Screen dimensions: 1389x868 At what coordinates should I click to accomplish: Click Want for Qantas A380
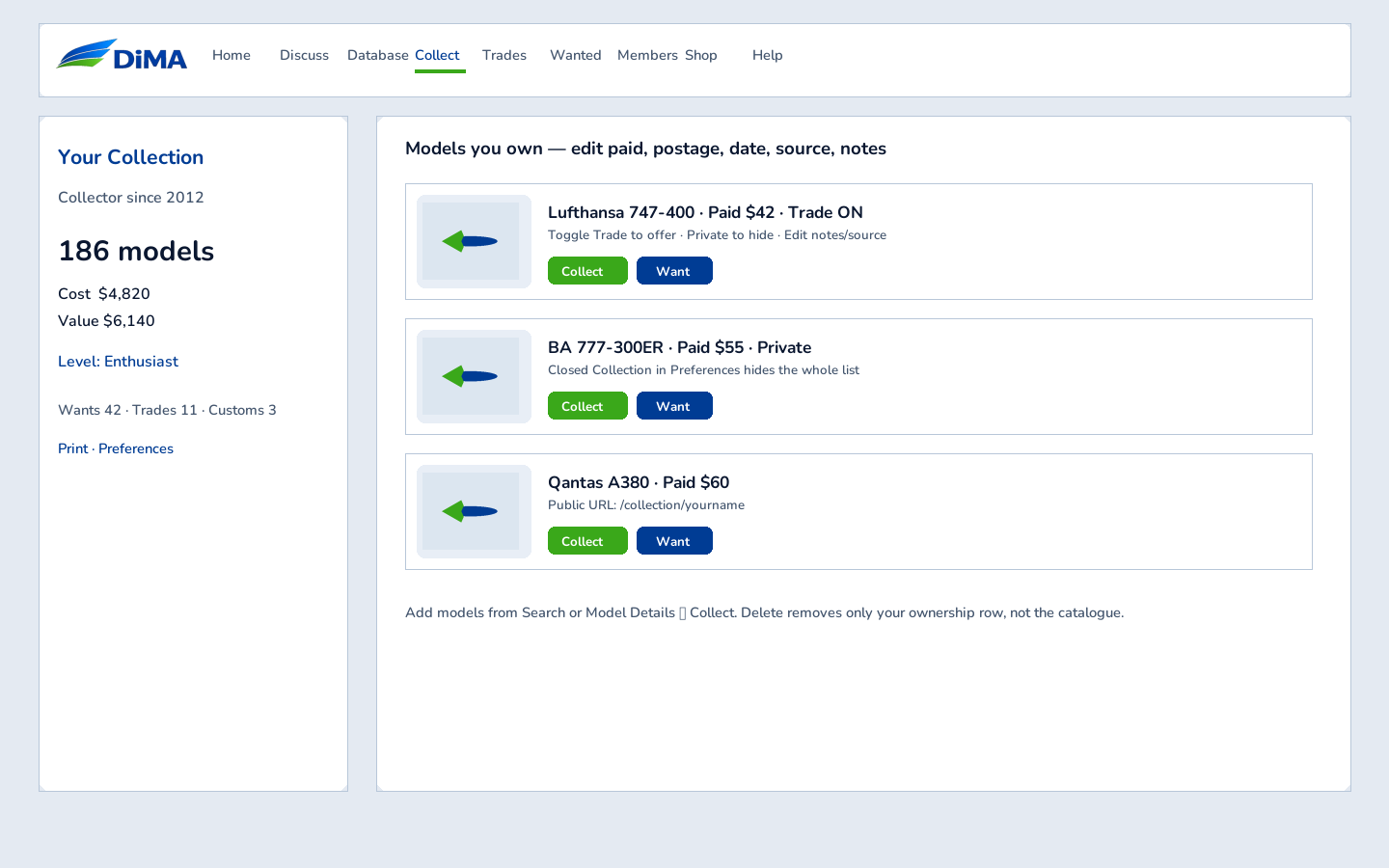pyautogui.click(x=674, y=541)
